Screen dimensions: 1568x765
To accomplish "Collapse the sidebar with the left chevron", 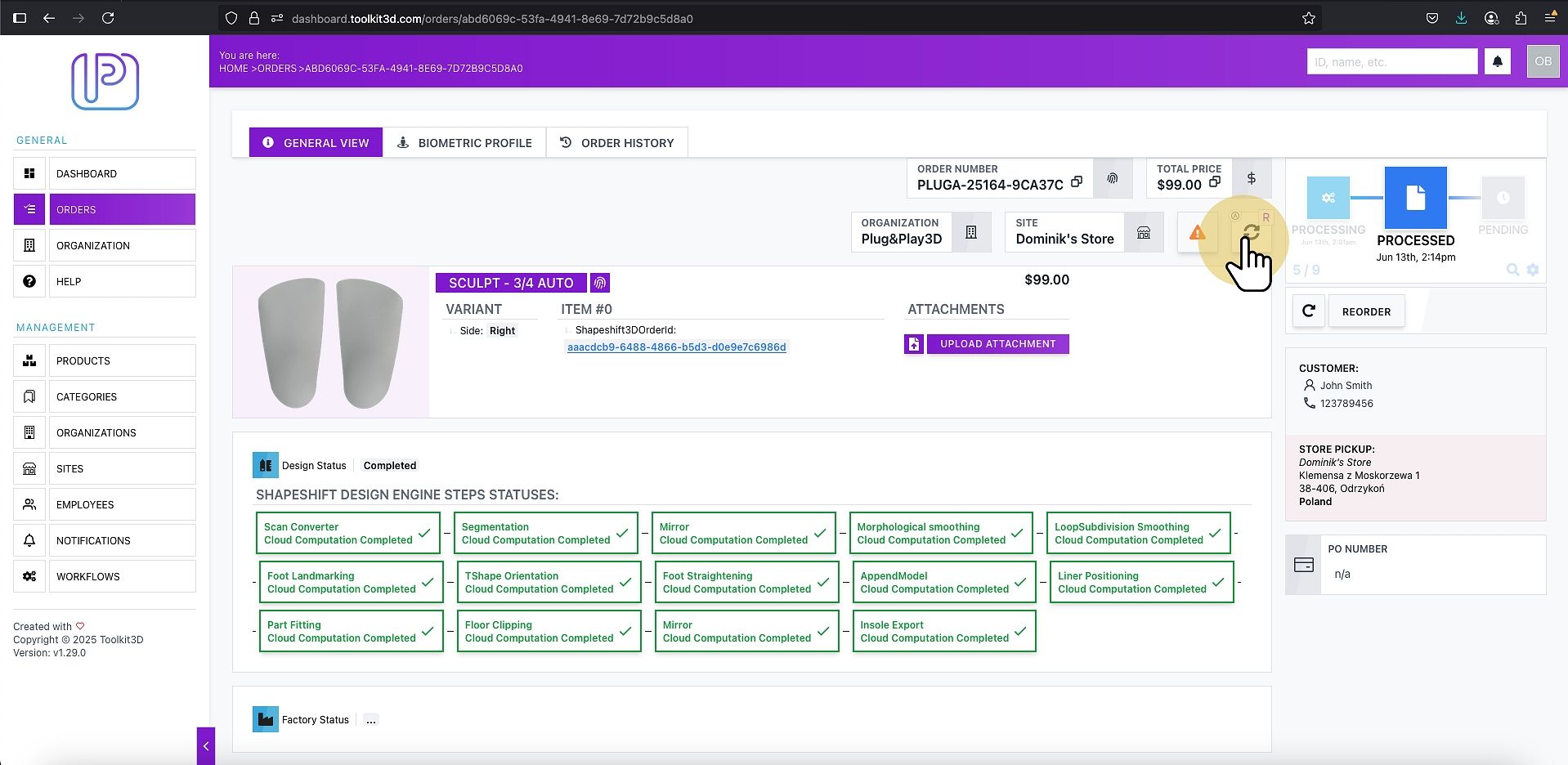I will pyautogui.click(x=206, y=745).
